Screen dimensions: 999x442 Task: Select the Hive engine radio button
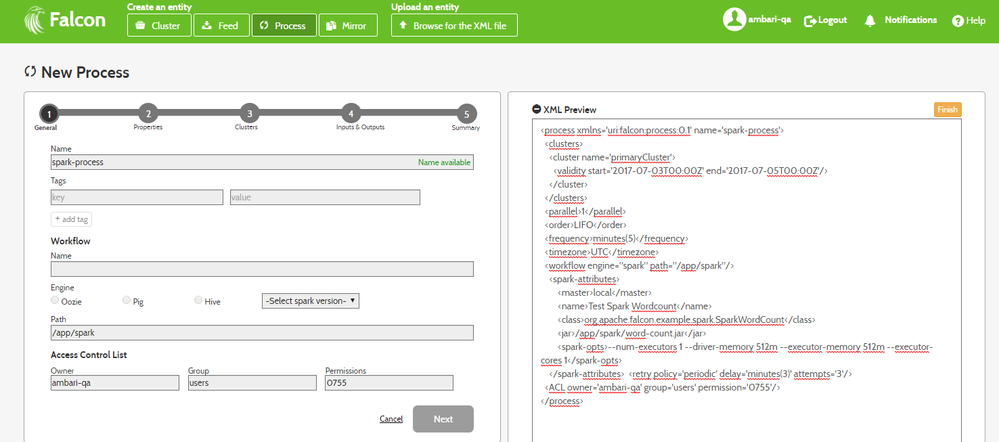pyautogui.click(x=198, y=300)
